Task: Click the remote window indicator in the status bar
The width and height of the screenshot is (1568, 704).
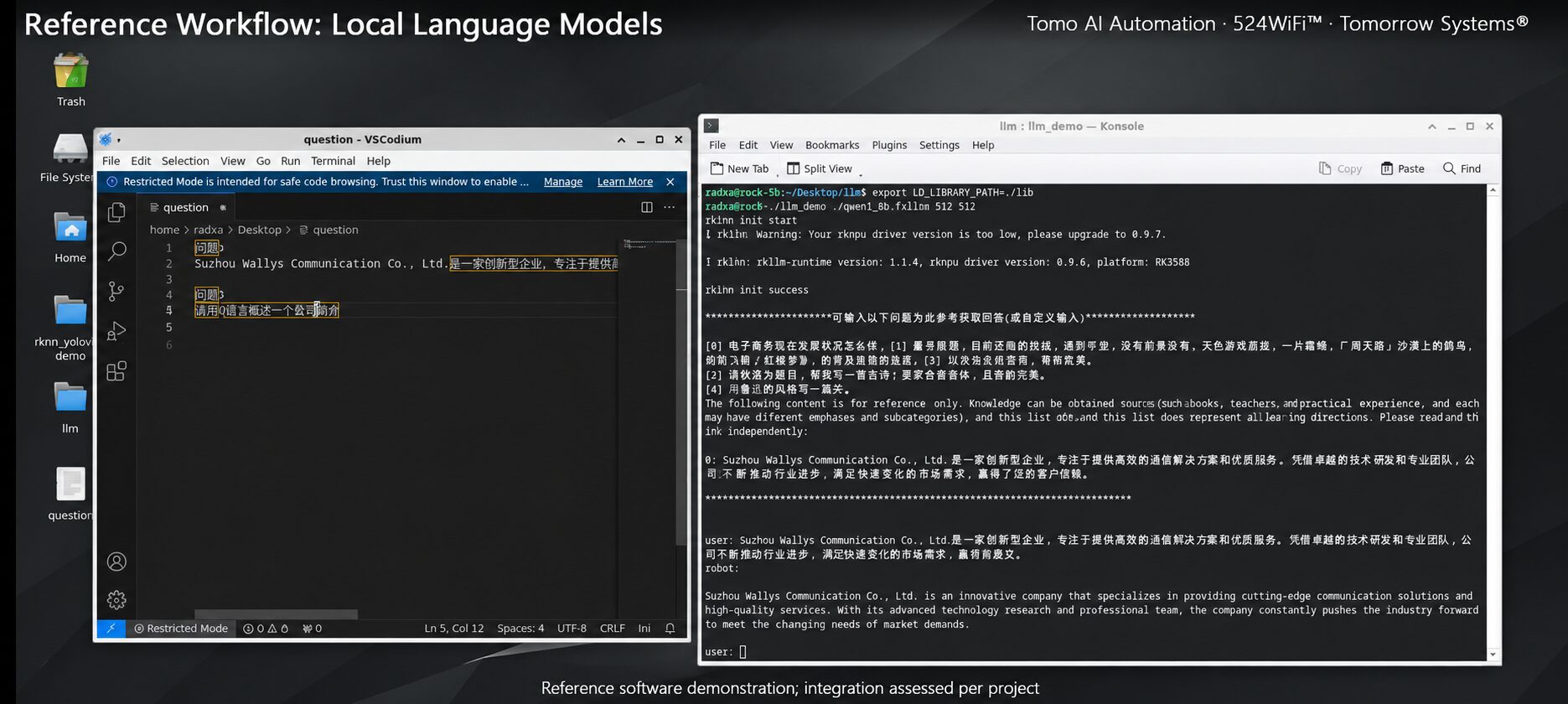Action: (111, 629)
